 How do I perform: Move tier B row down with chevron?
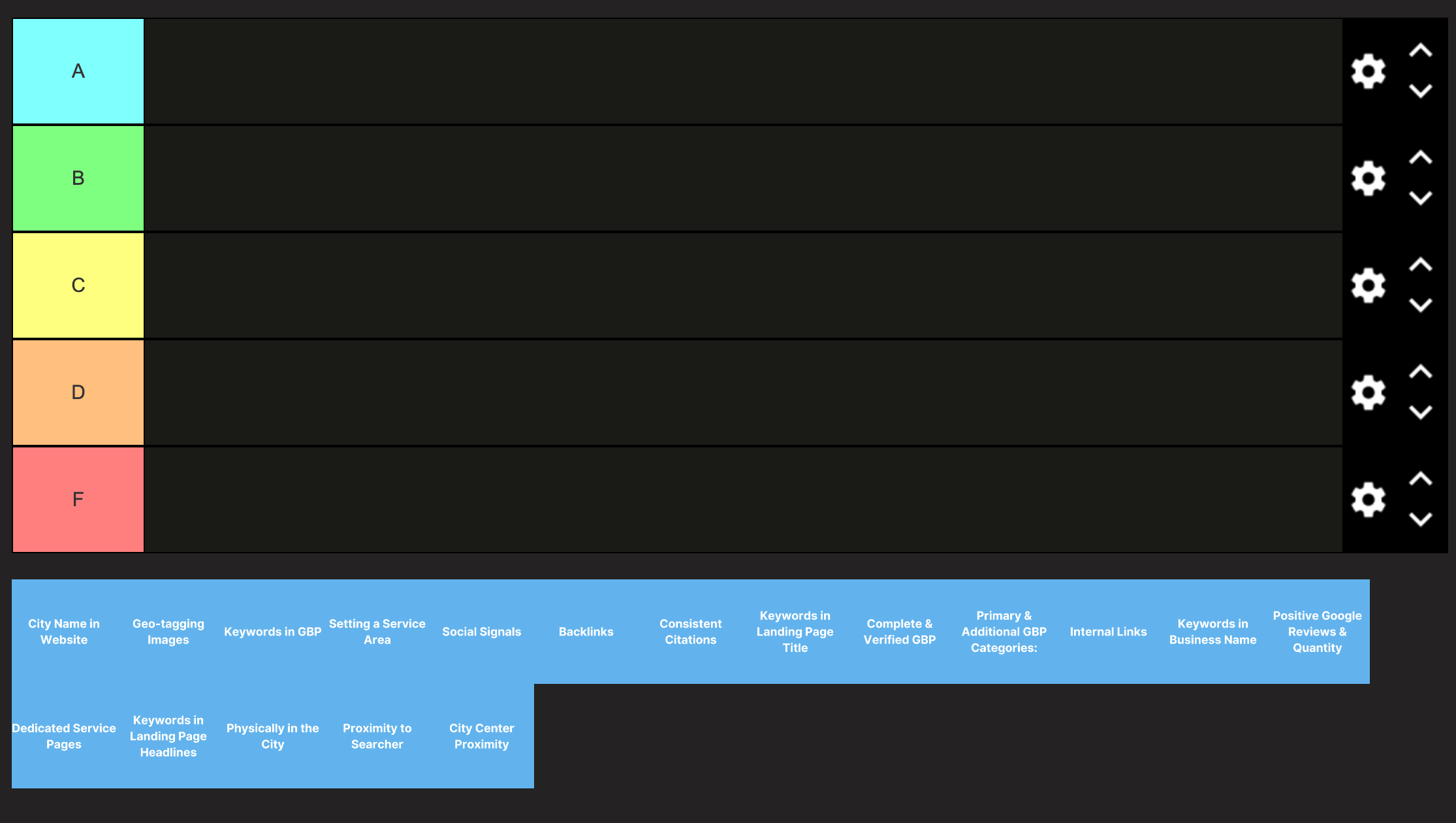coord(1420,198)
